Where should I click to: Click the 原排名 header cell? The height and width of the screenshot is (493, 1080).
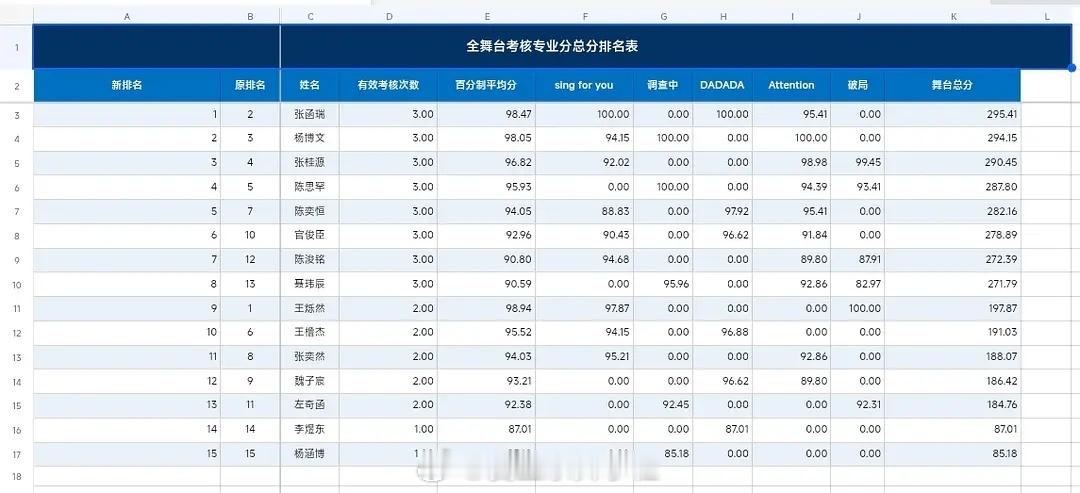pyautogui.click(x=250, y=85)
